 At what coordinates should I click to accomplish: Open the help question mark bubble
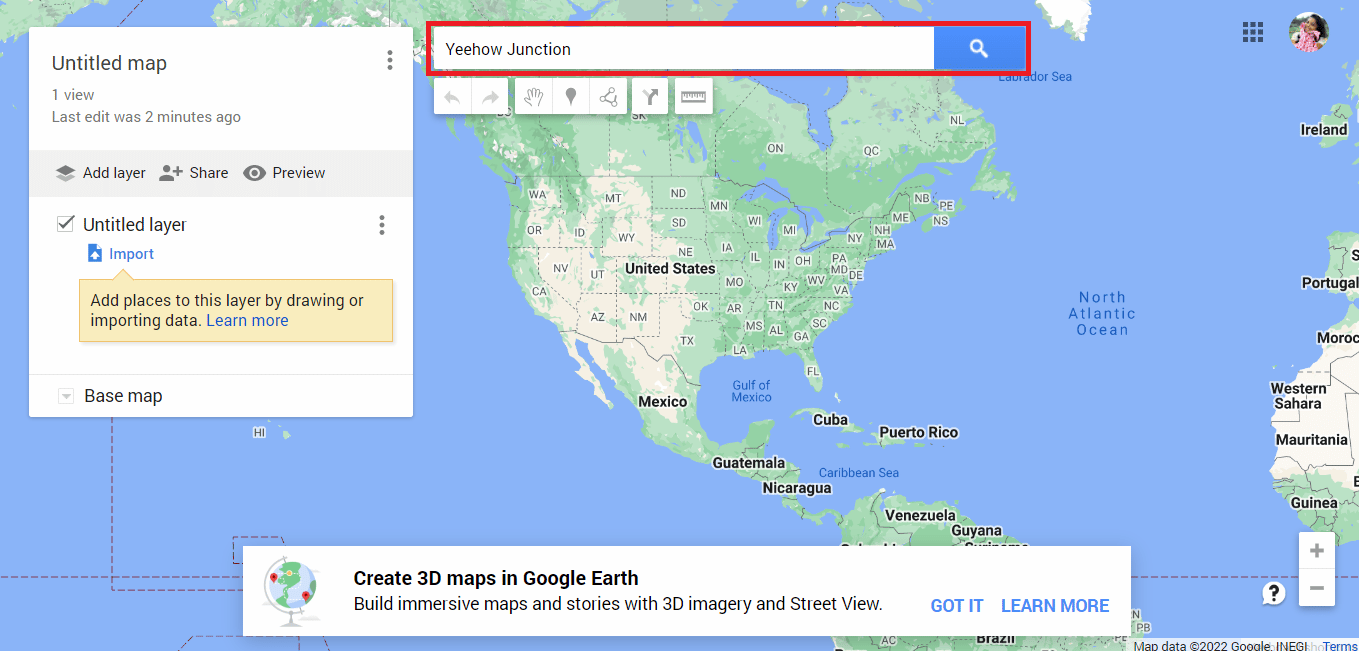(1273, 593)
